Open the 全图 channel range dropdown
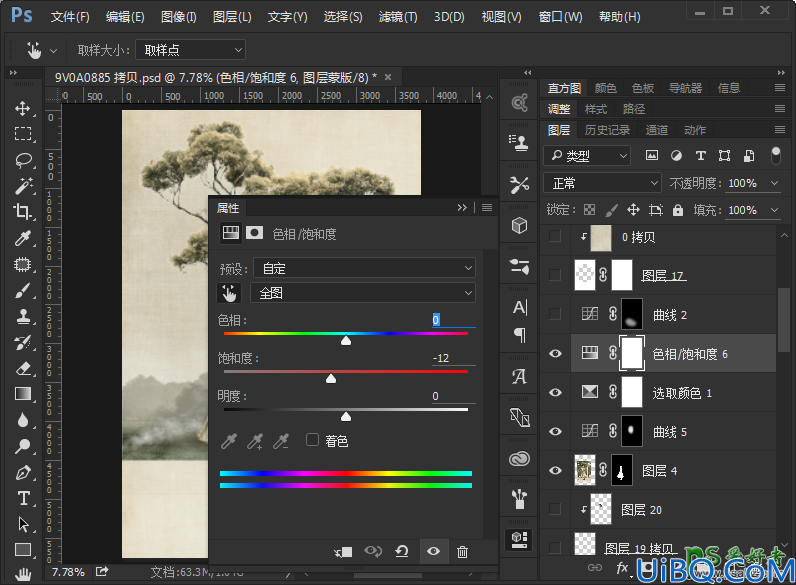796x585 pixels. [x=363, y=293]
